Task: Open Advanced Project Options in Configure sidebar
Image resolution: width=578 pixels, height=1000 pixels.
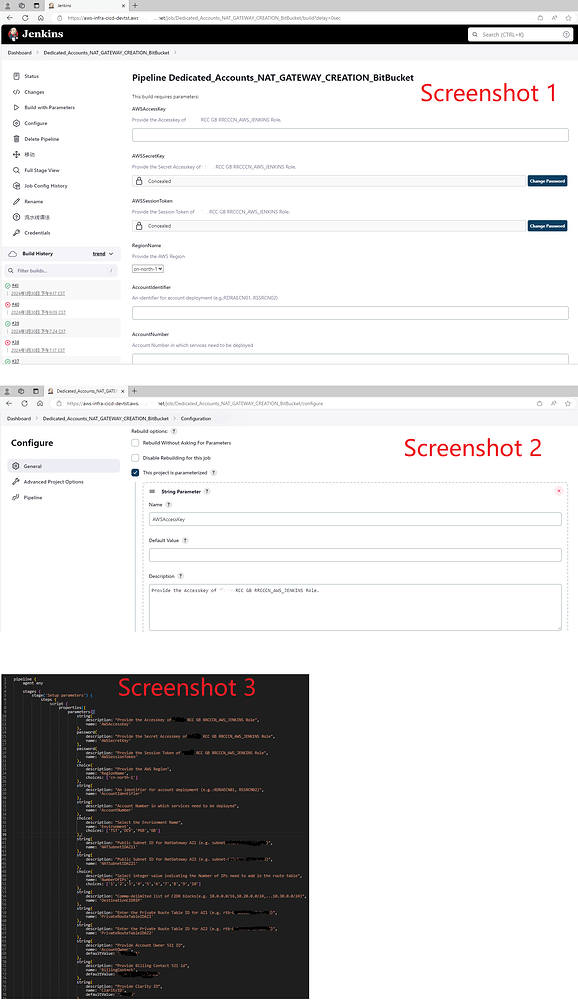Action: click(x=63, y=482)
